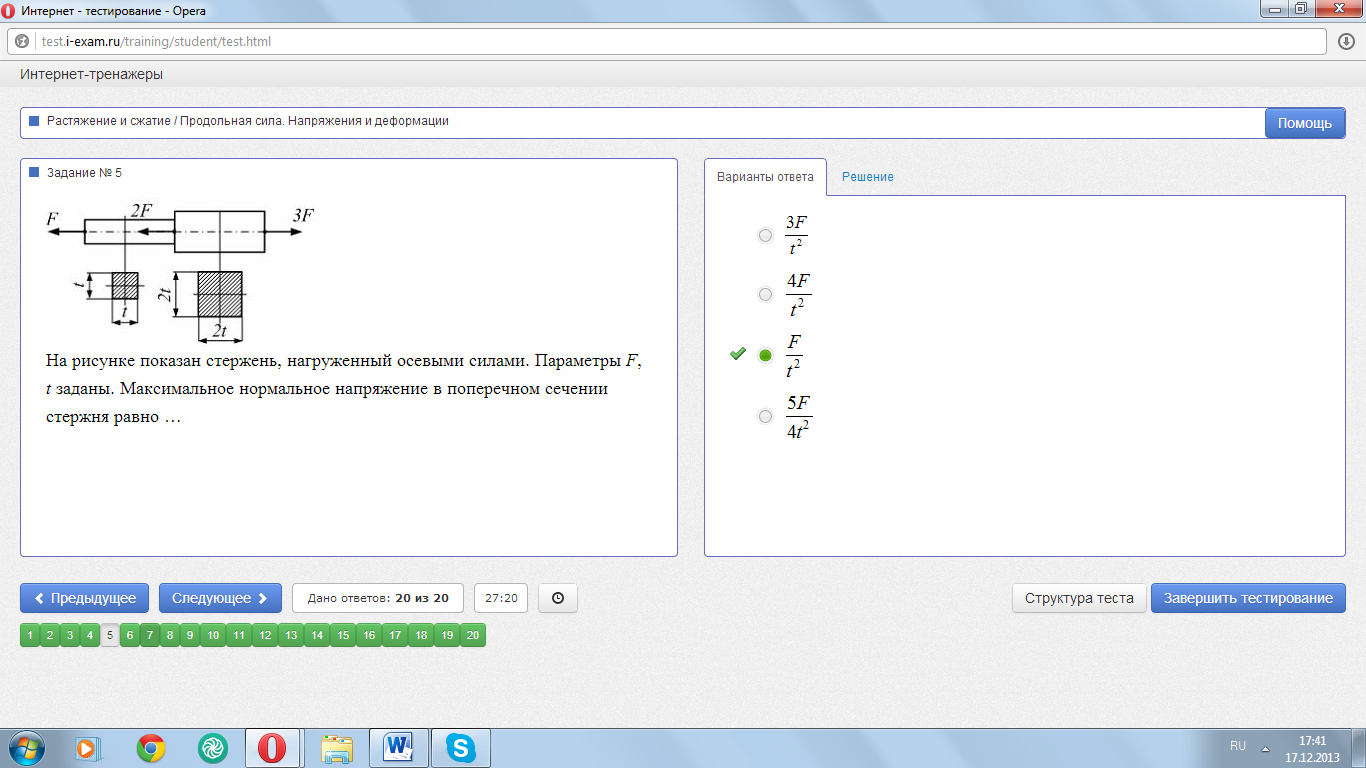Switch to Opera taskbar button
This screenshot has height=768, width=1366.
tap(272, 748)
